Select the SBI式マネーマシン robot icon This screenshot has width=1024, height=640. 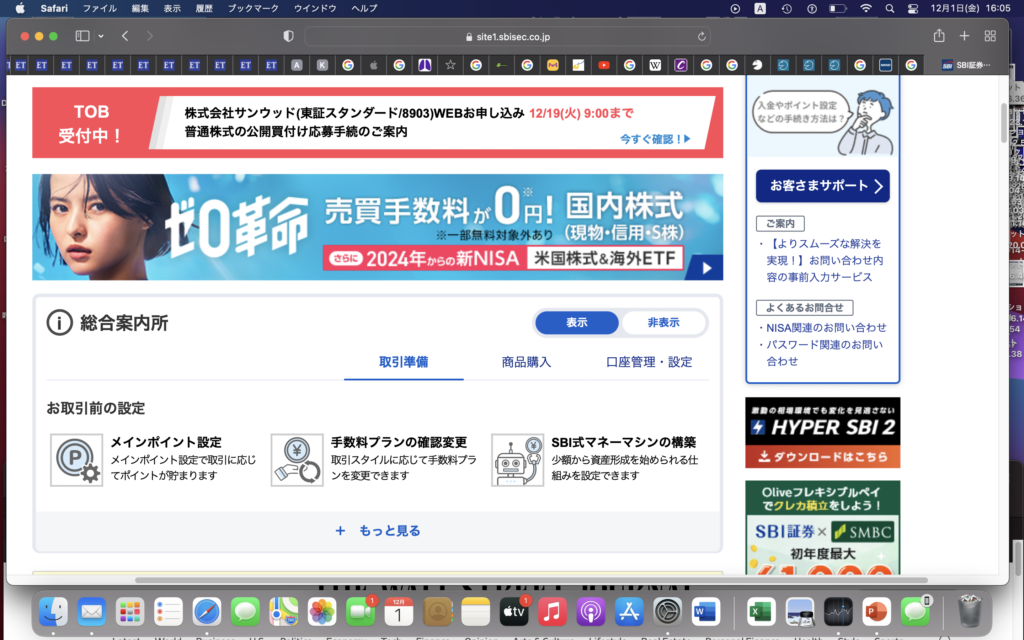[516, 459]
